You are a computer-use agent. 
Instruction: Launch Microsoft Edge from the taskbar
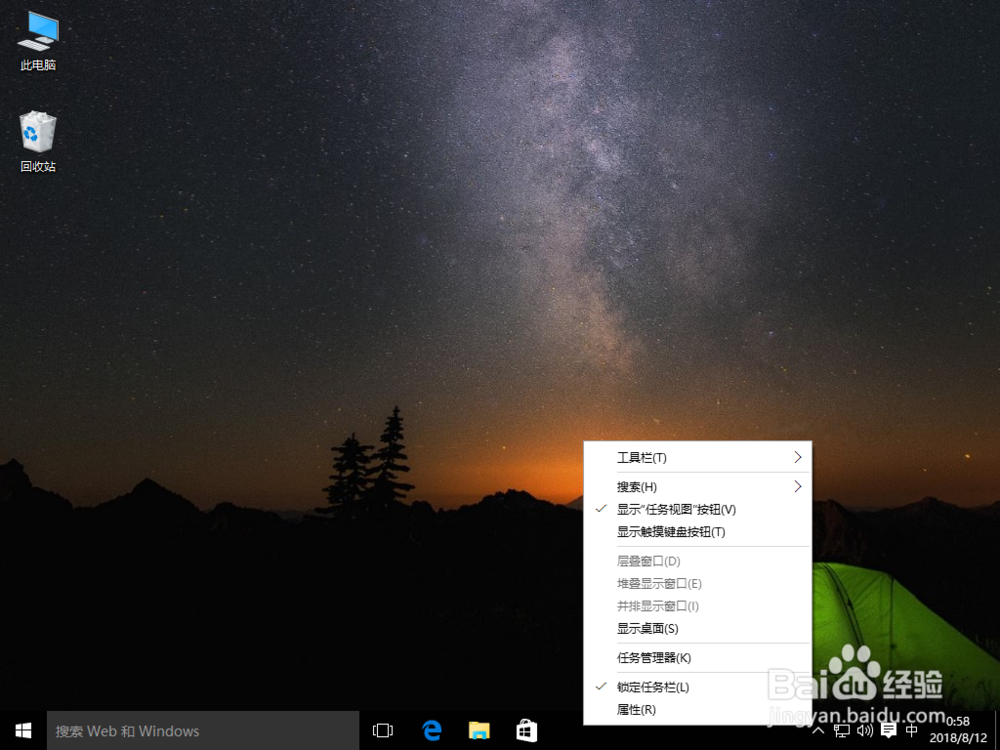pyautogui.click(x=432, y=730)
